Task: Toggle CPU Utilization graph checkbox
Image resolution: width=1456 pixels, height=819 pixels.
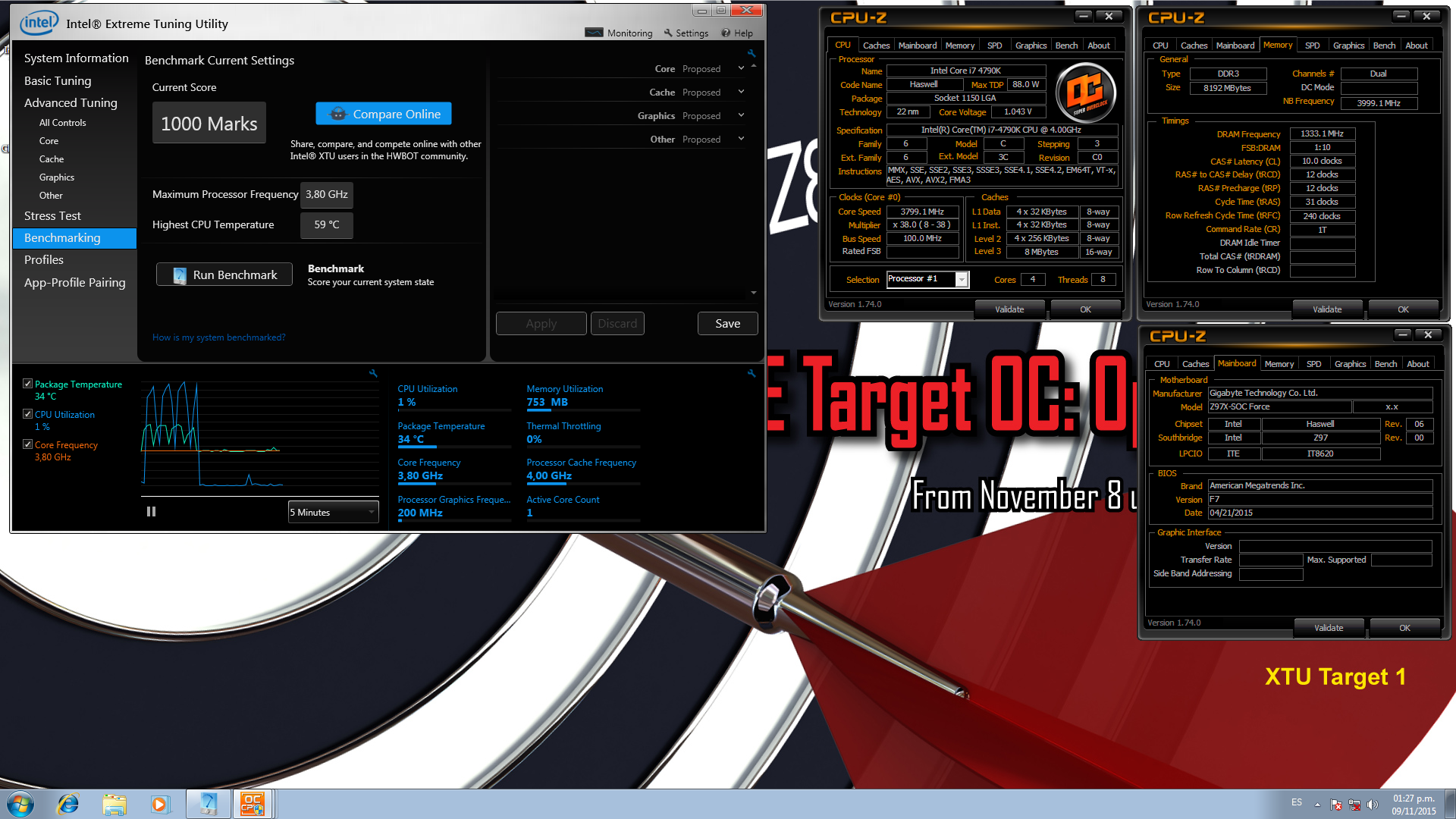Action: point(28,414)
